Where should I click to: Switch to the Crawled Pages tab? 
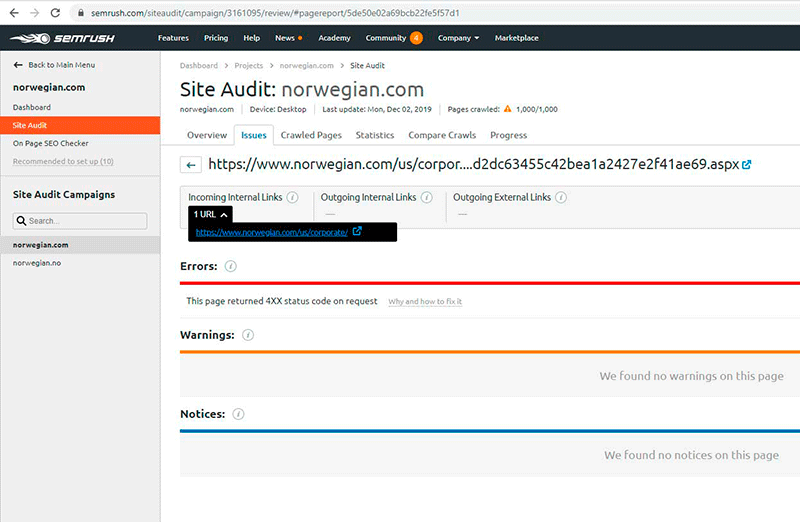pos(311,135)
